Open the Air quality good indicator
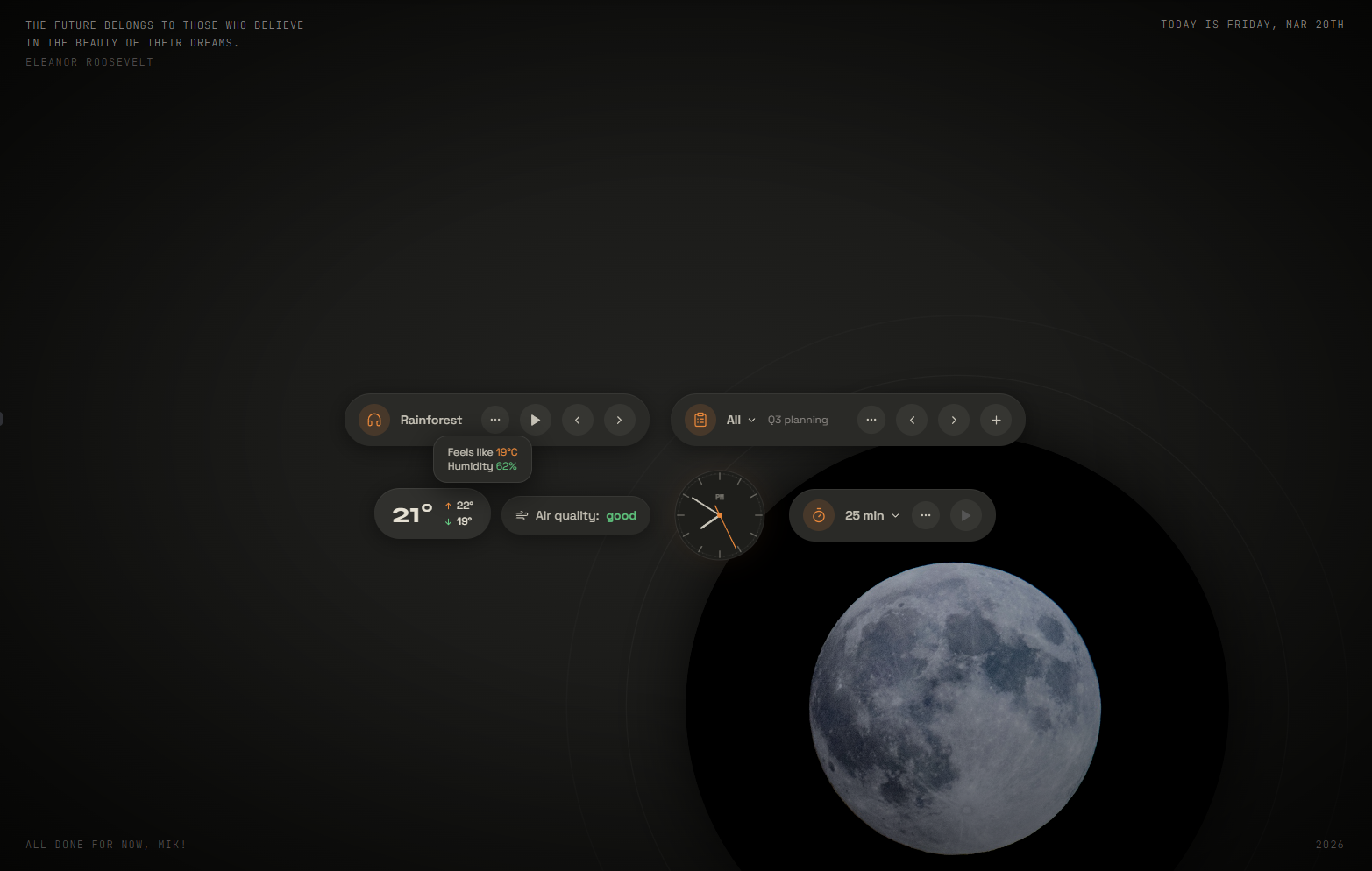This screenshot has width=1372, height=871. click(576, 515)
